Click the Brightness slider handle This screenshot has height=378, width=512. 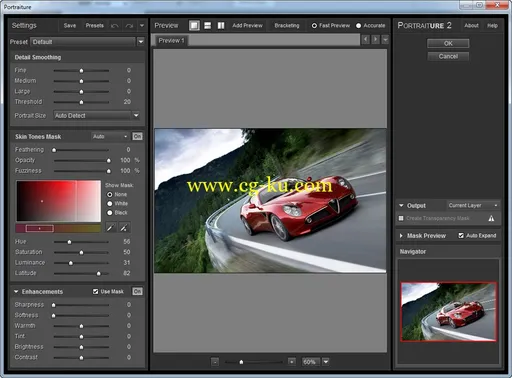(x=81, y=347)
